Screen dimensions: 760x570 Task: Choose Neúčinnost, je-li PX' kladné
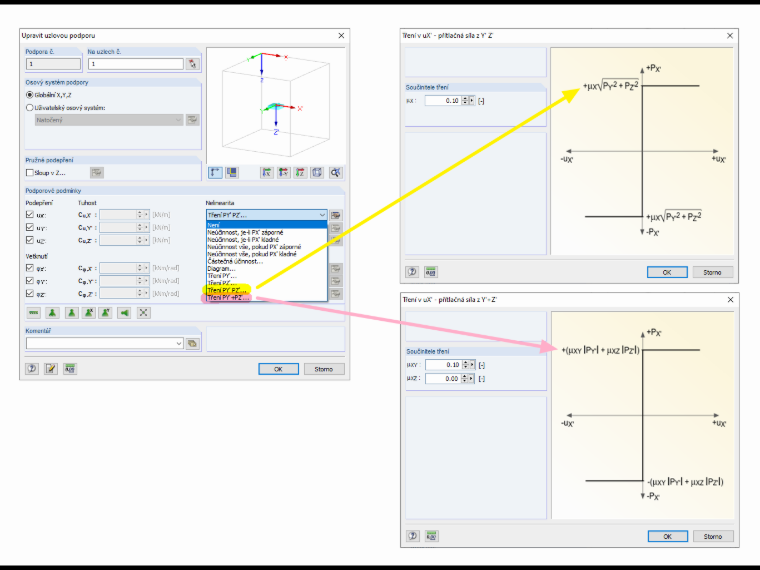tap(267, 239)
